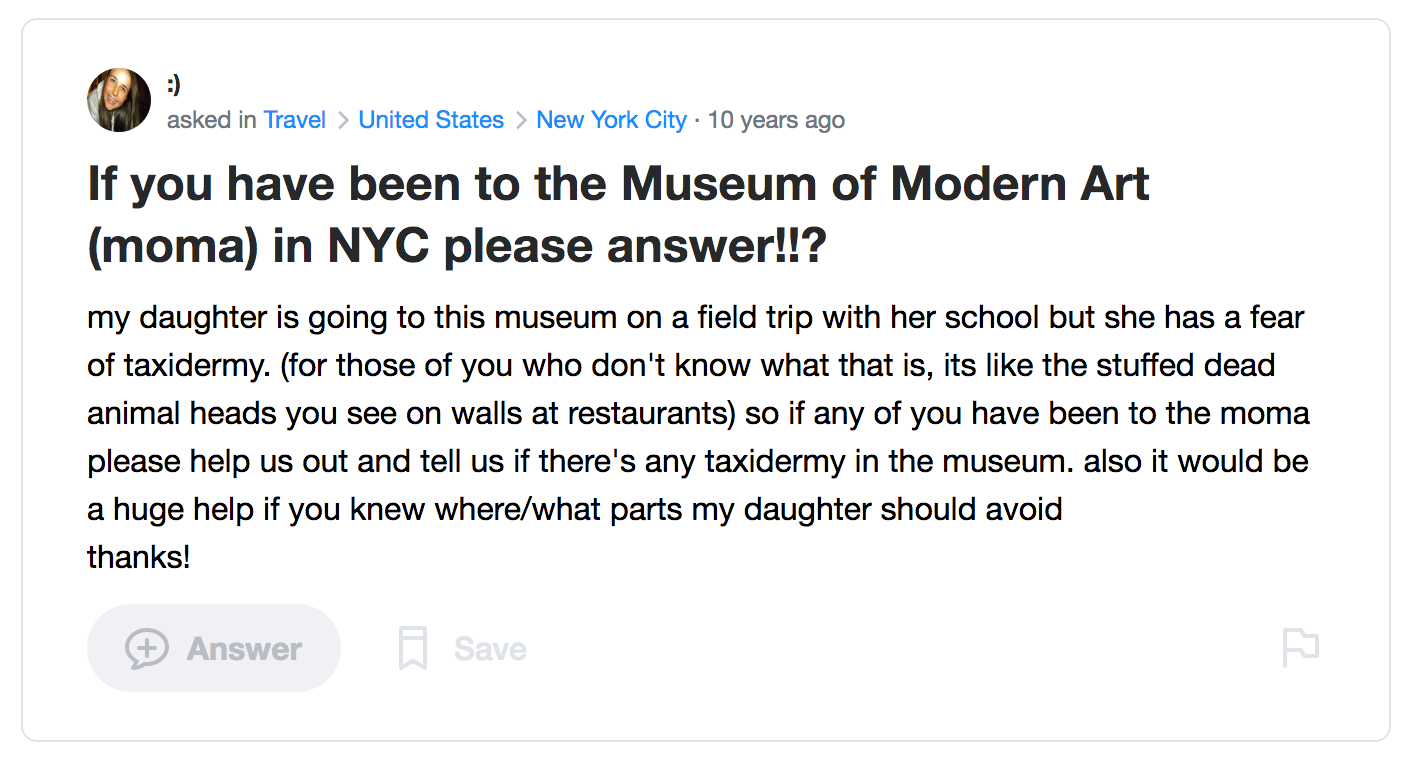This screenshot has width=1408, height=761.
Task: Click the chevron before New York City
Action: [520, 121]
